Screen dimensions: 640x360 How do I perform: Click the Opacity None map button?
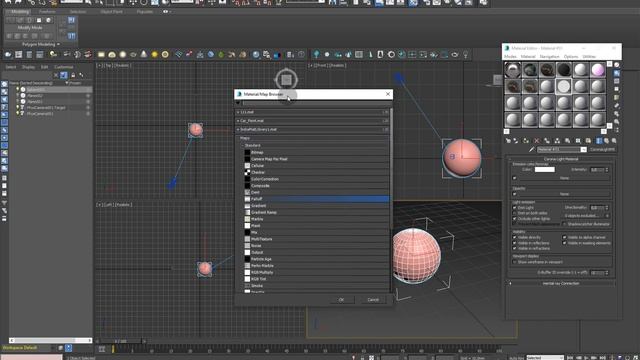click(x=564, y=194)
